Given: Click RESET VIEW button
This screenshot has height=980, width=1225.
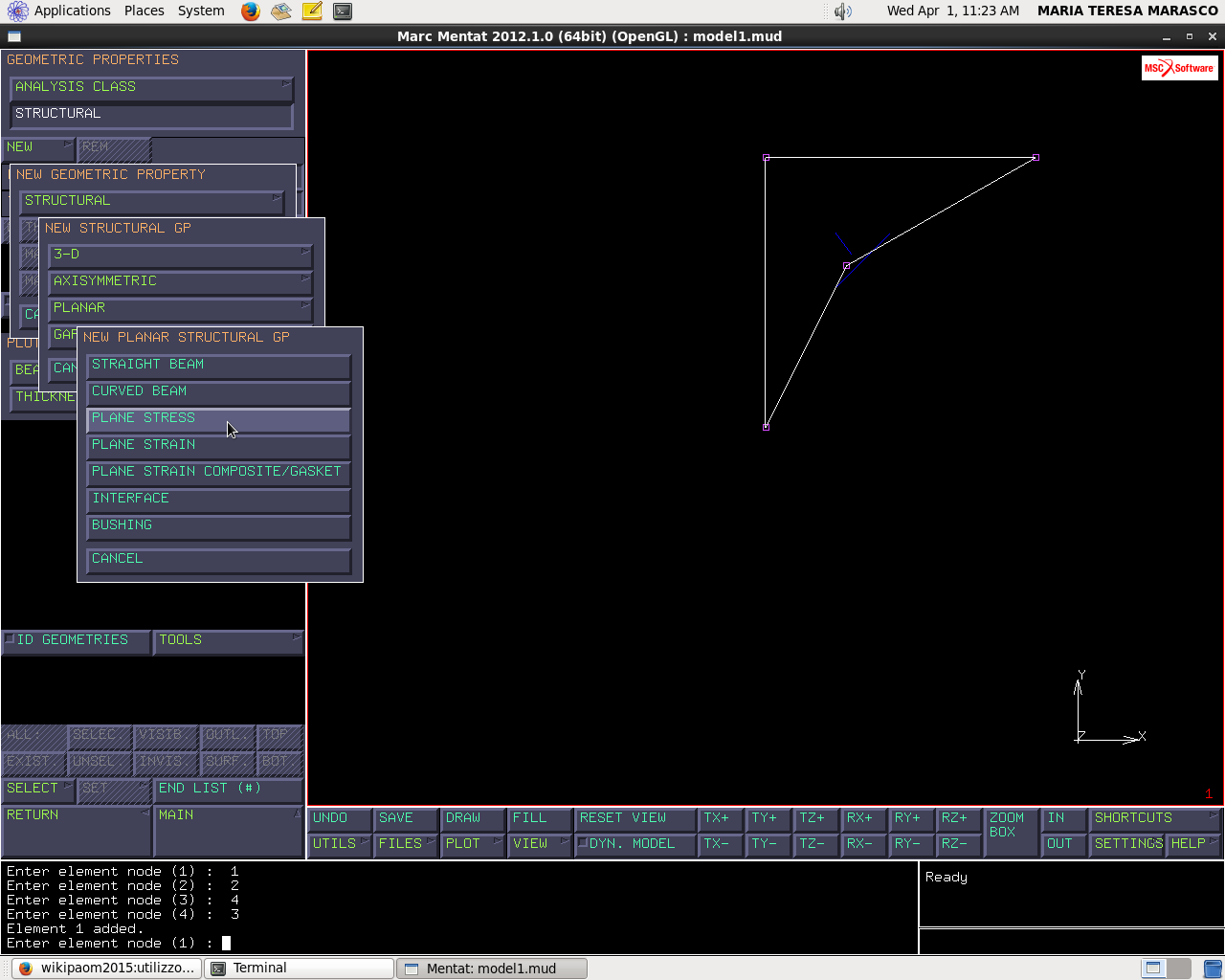Looking at the screenshot, I should coord(635,818).
